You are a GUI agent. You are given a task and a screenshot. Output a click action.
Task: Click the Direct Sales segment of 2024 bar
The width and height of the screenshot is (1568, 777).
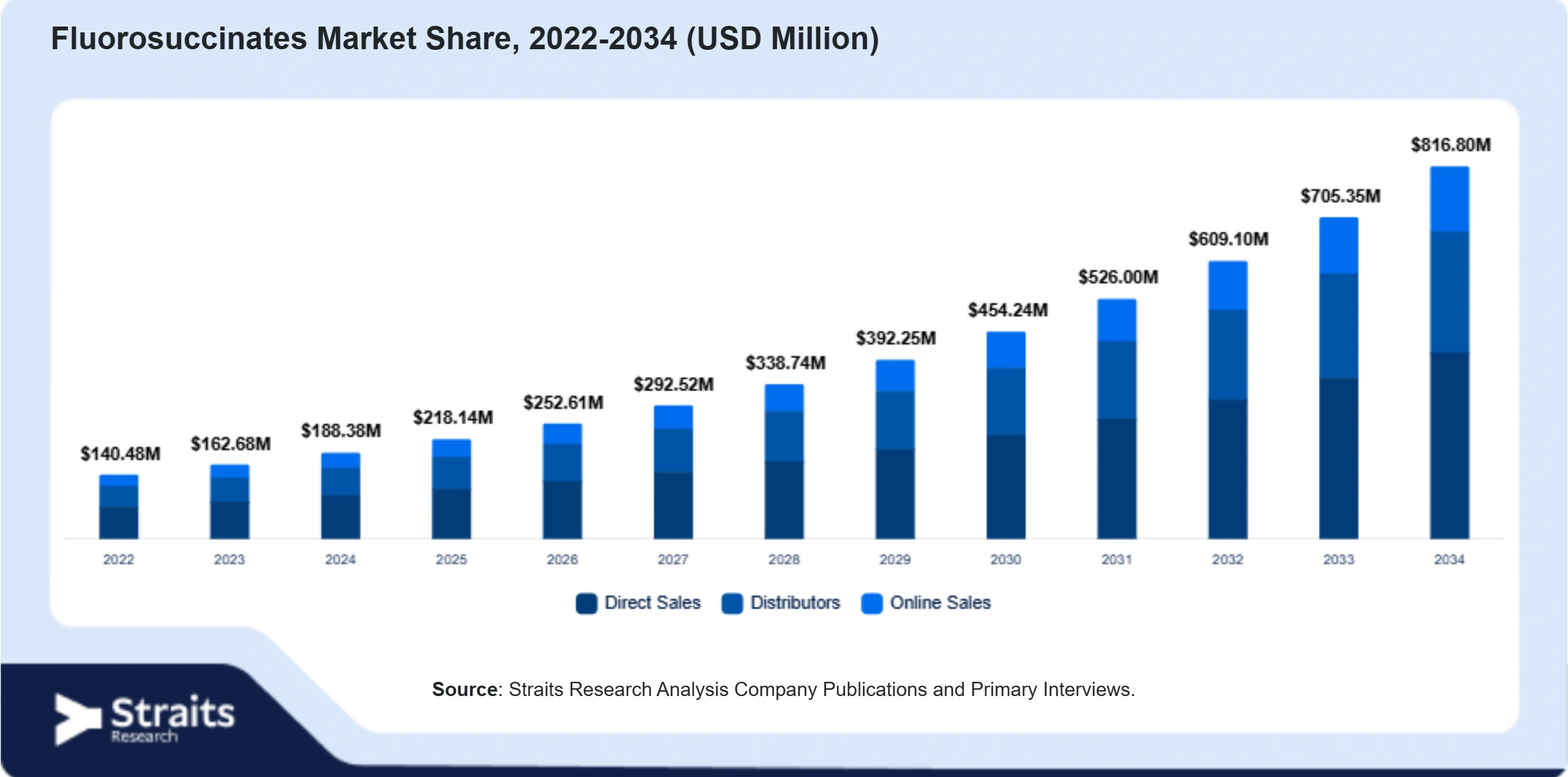tap(341, 517)
